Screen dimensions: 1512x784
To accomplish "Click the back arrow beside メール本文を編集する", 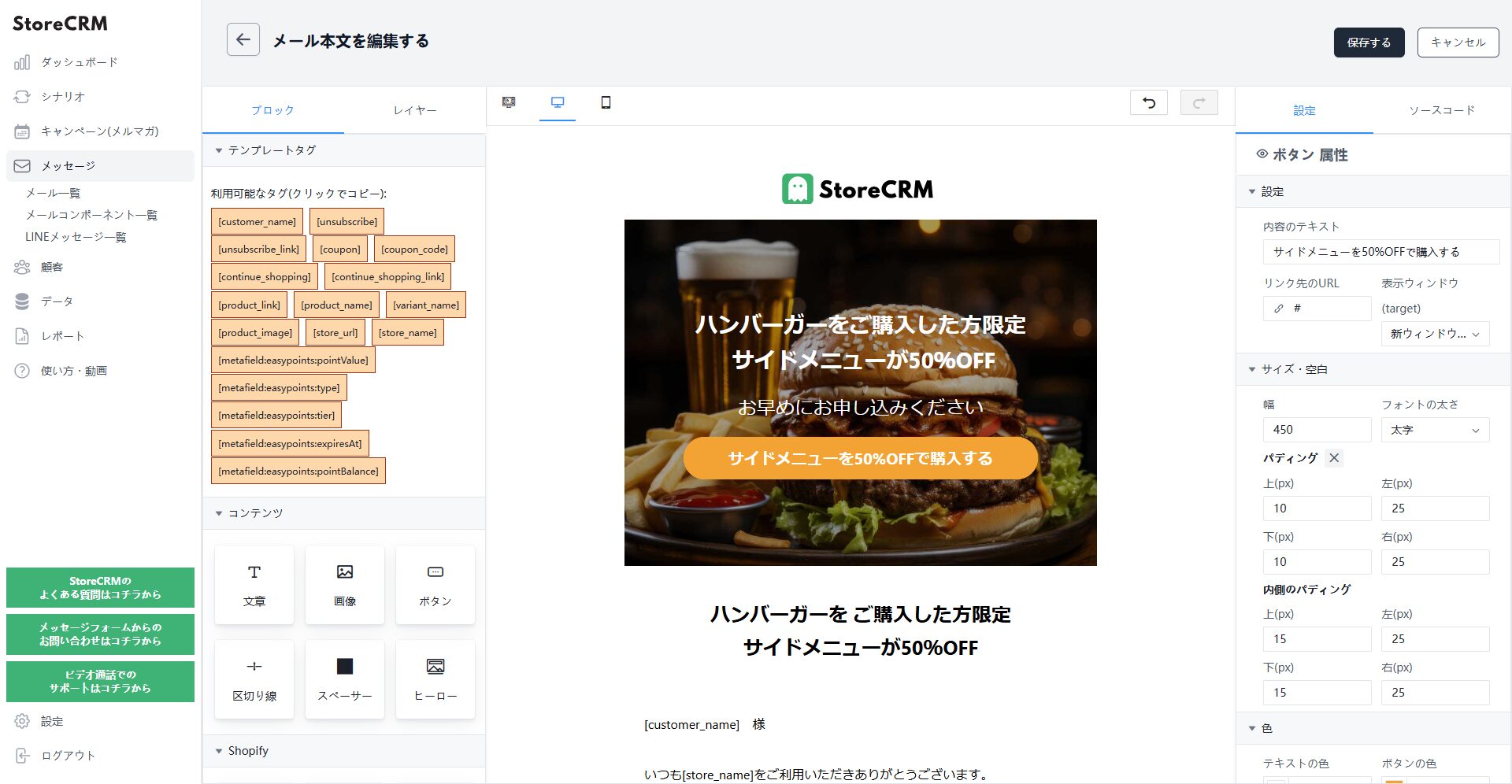I will click(243, 40).
